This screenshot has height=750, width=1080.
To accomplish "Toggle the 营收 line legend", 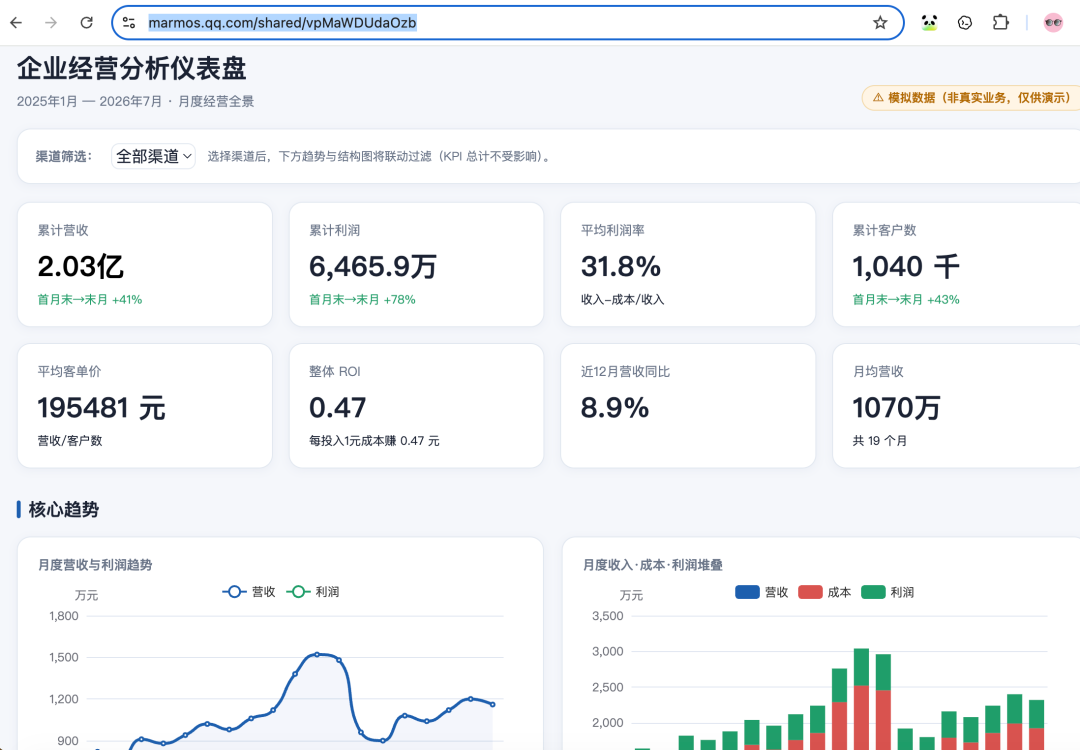I will tap(249, 592).
